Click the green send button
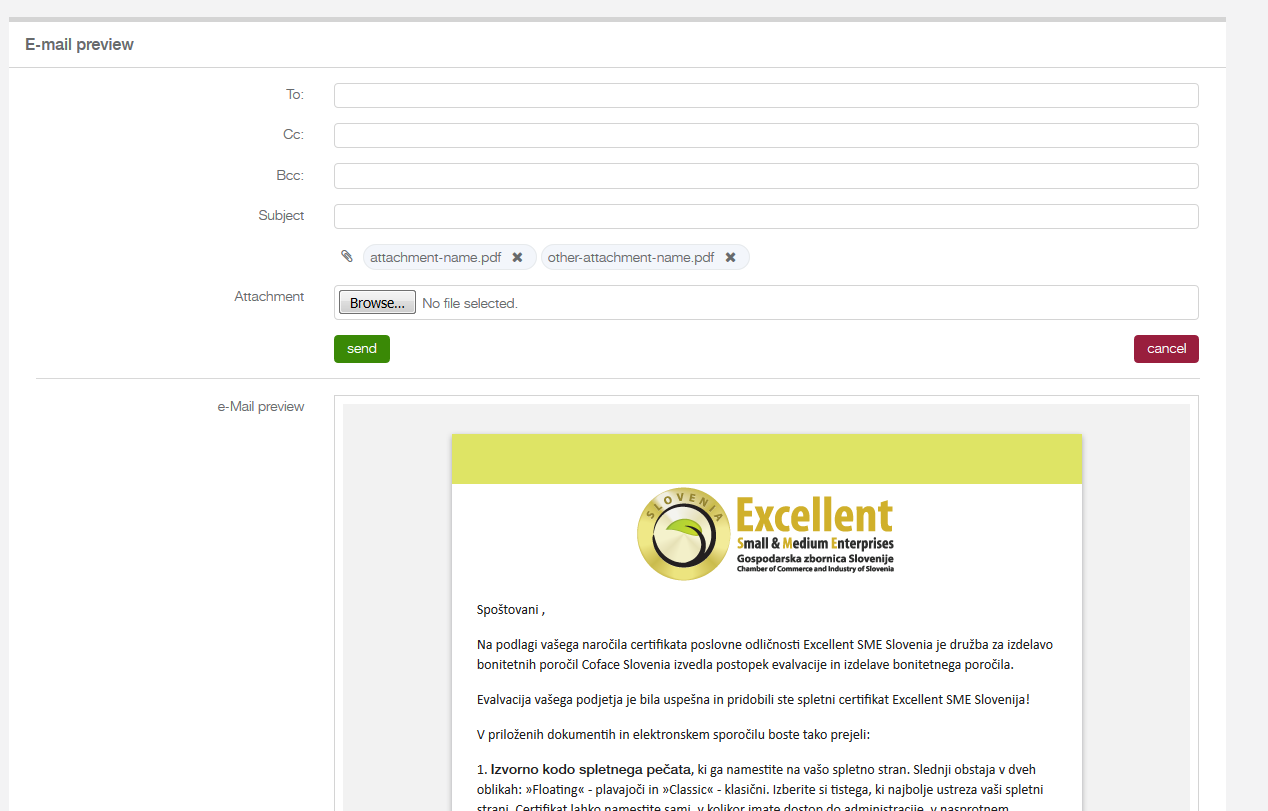The height and width of the screenshot is (811, 1268). click(x=362, y=349)
